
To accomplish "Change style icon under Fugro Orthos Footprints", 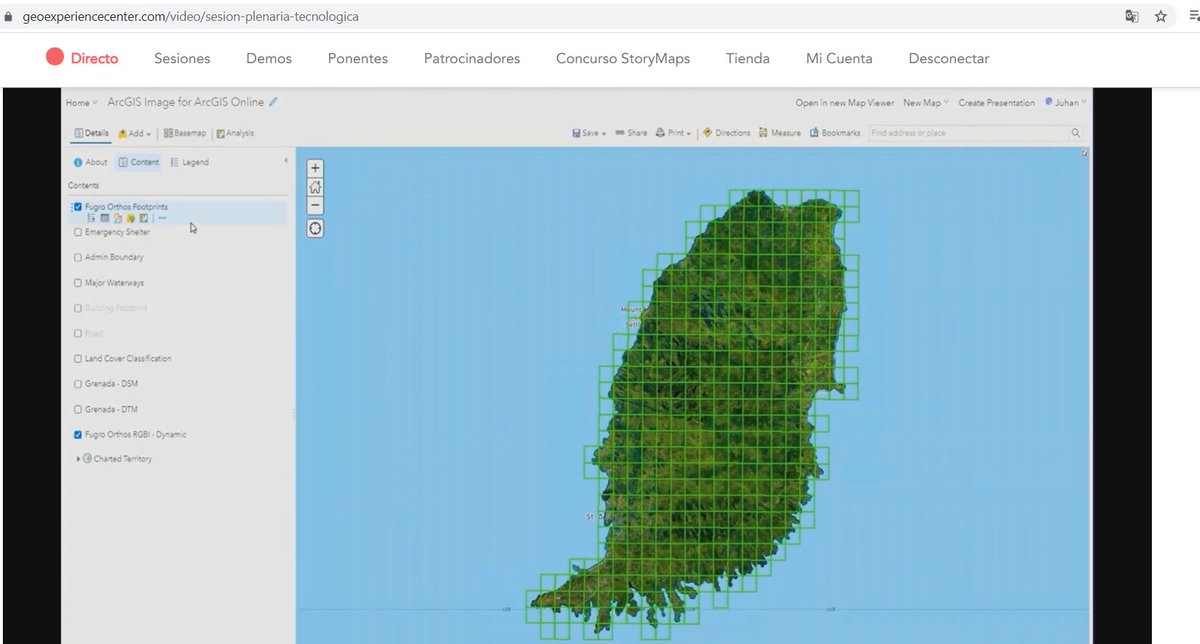I will point(118,217).
